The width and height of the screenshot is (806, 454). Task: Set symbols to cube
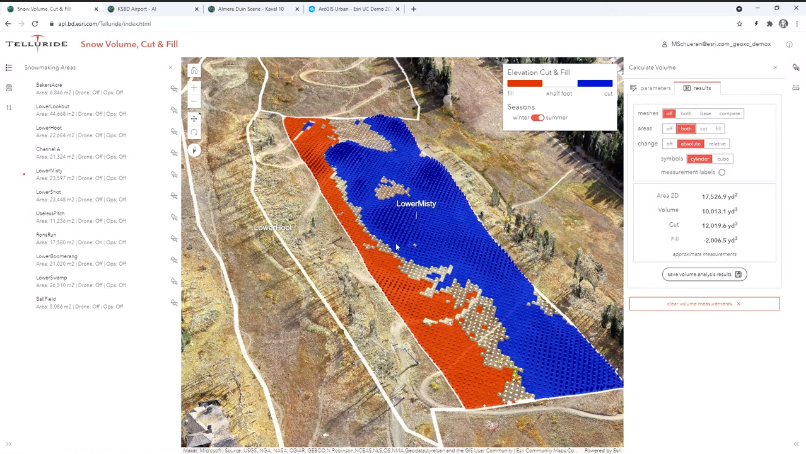click(723, 159)
